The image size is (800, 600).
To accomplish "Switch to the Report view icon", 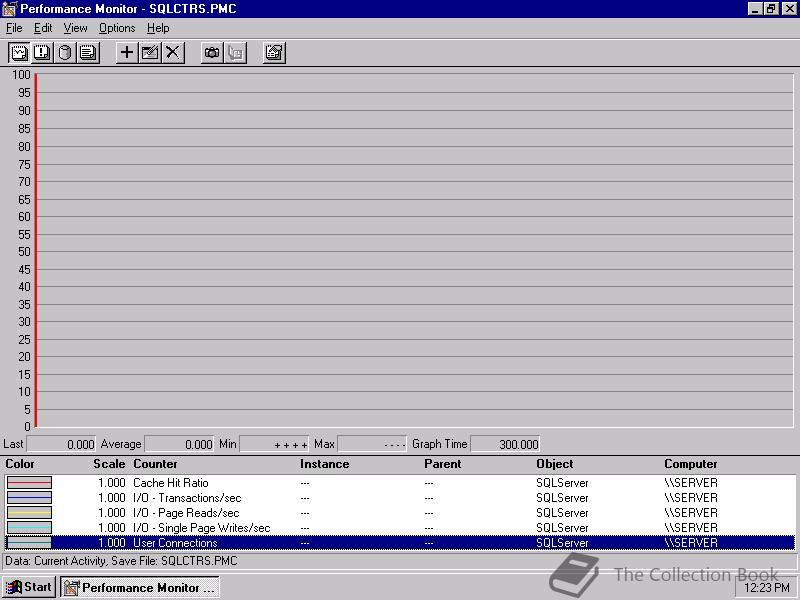I will [x=88, y=53].
